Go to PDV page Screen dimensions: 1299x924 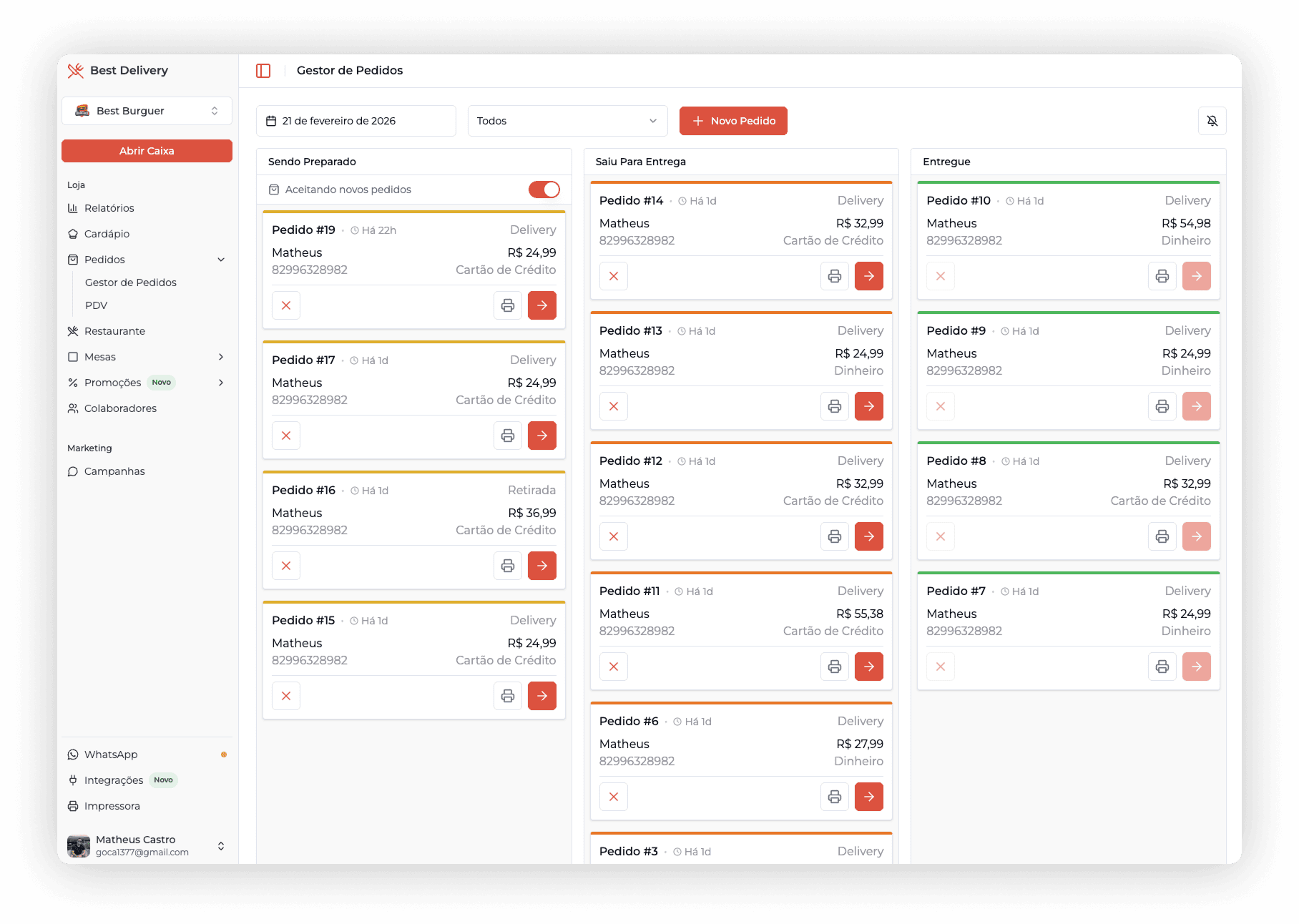(97, 305)
